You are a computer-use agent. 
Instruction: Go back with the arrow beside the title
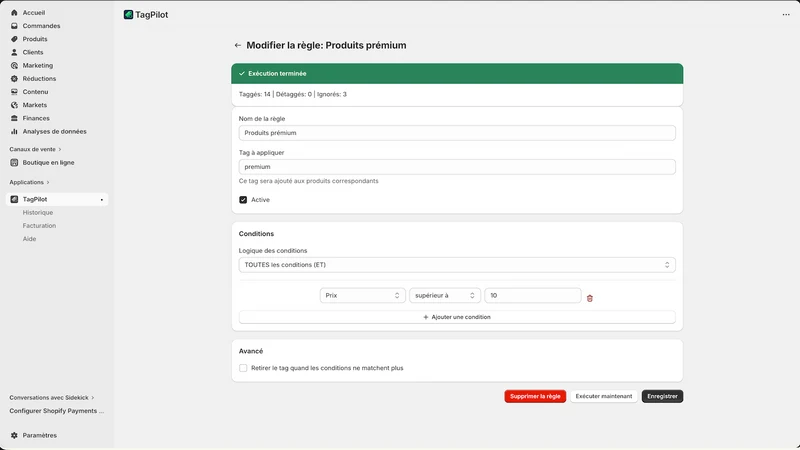coord(238,45)
